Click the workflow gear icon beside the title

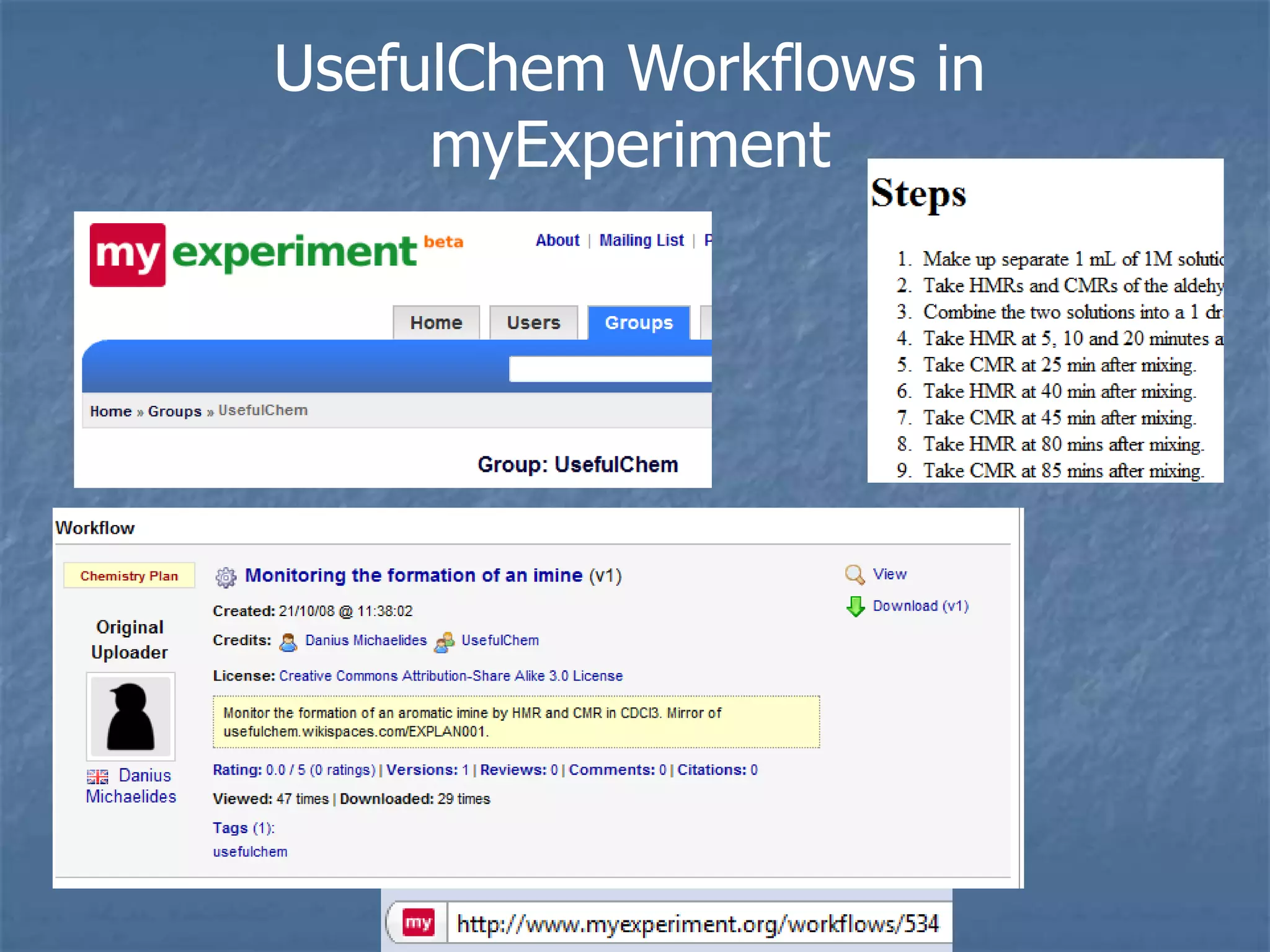(x=226, y=577)
